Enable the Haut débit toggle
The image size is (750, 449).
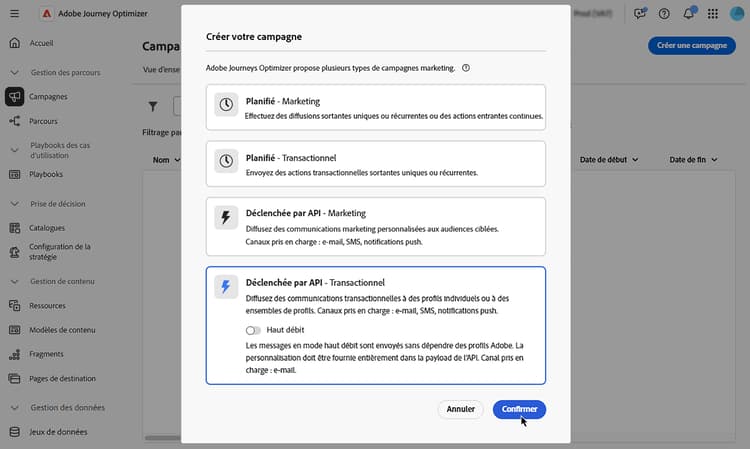click(x=253, y=330)
